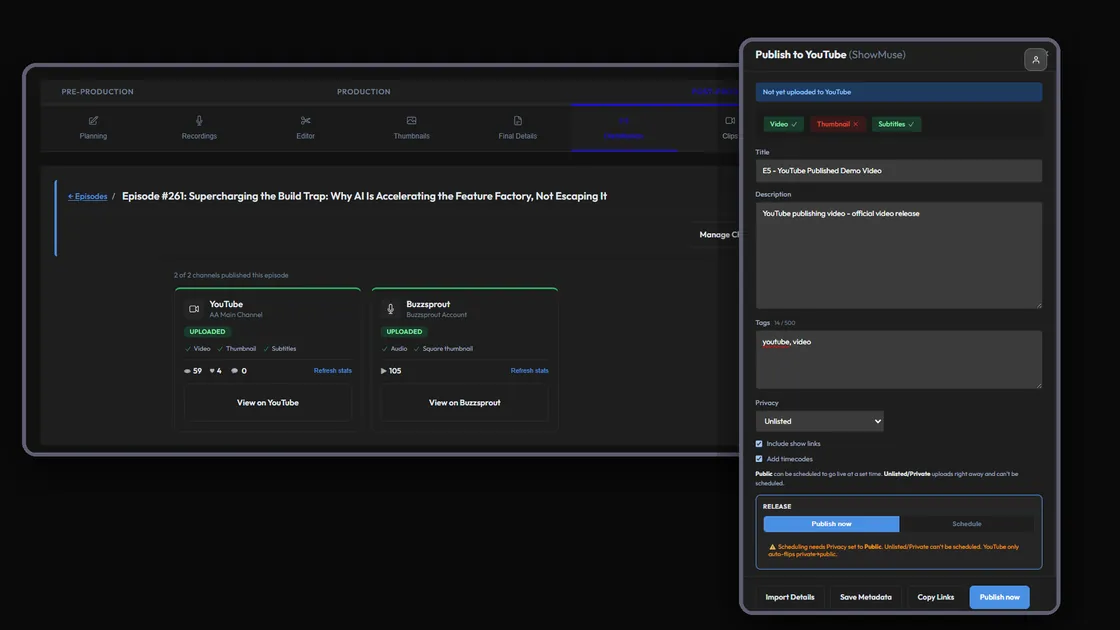Click View on YouTube button

(x=268, y=403)
